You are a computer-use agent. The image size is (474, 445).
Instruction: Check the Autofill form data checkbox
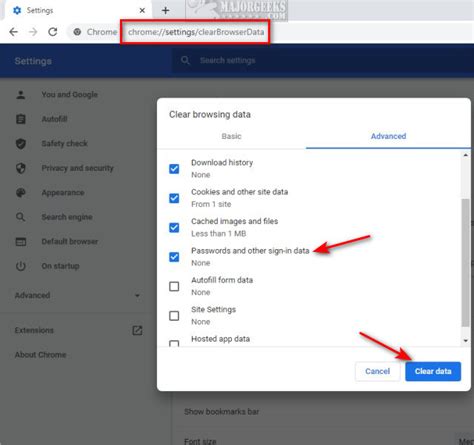click(x=174, y=286)
